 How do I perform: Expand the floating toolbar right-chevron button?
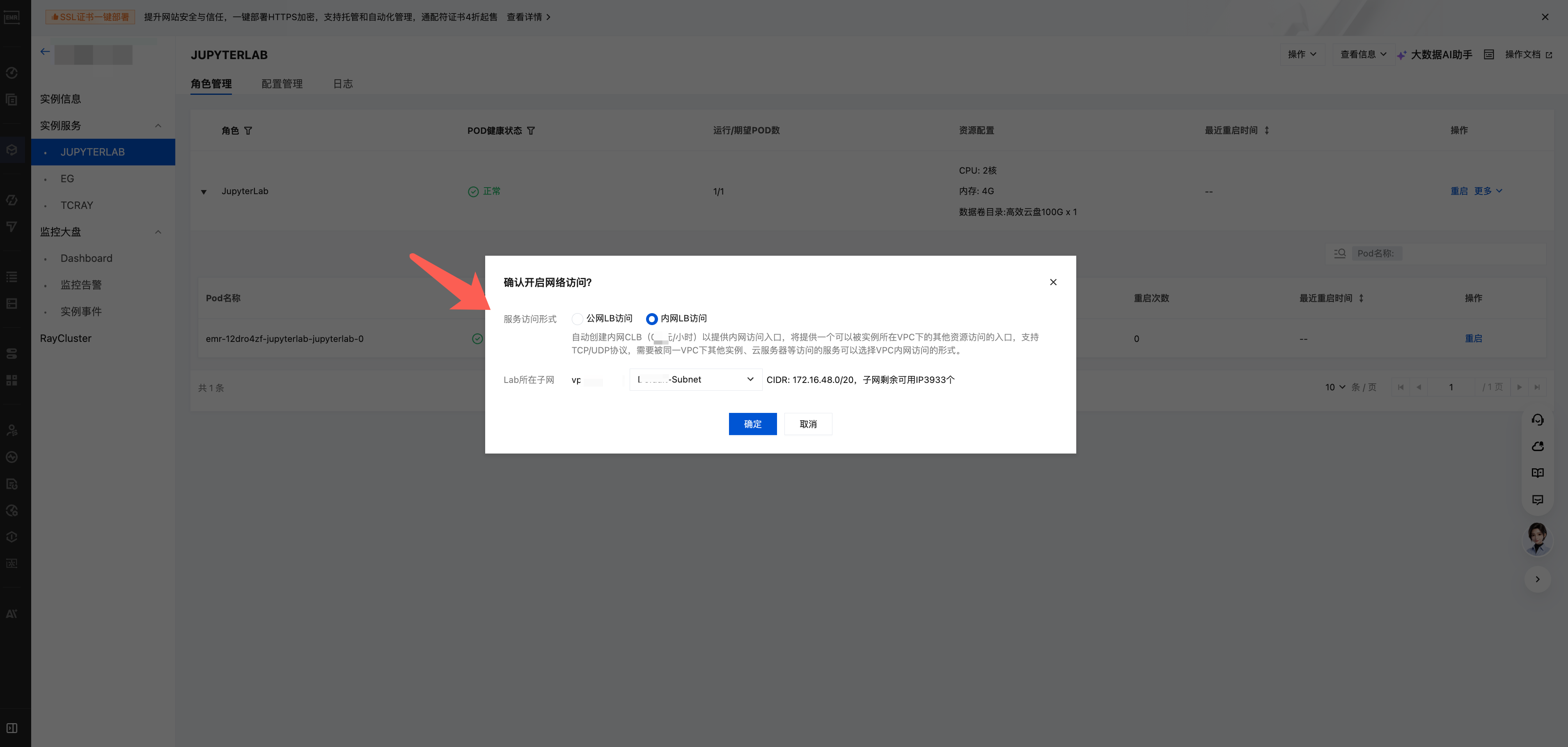[1538, 579]
